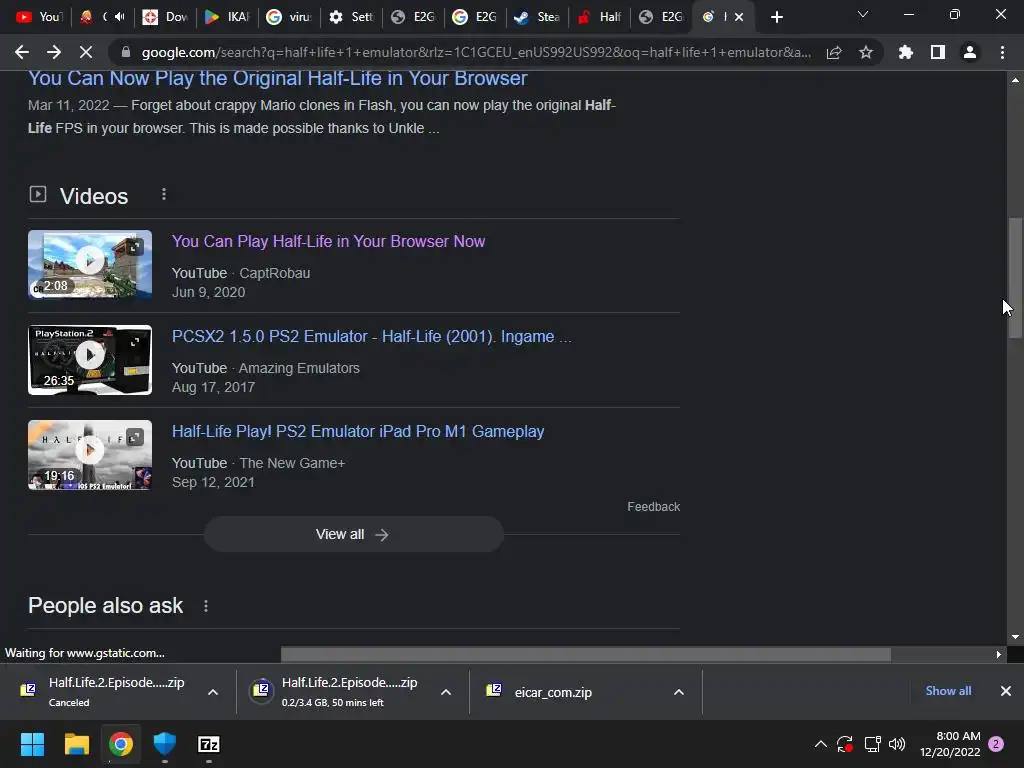Viewport: 1024px width, 768px height.
Task: Open Chrome three-dot menu
Action: (1002, 52)
